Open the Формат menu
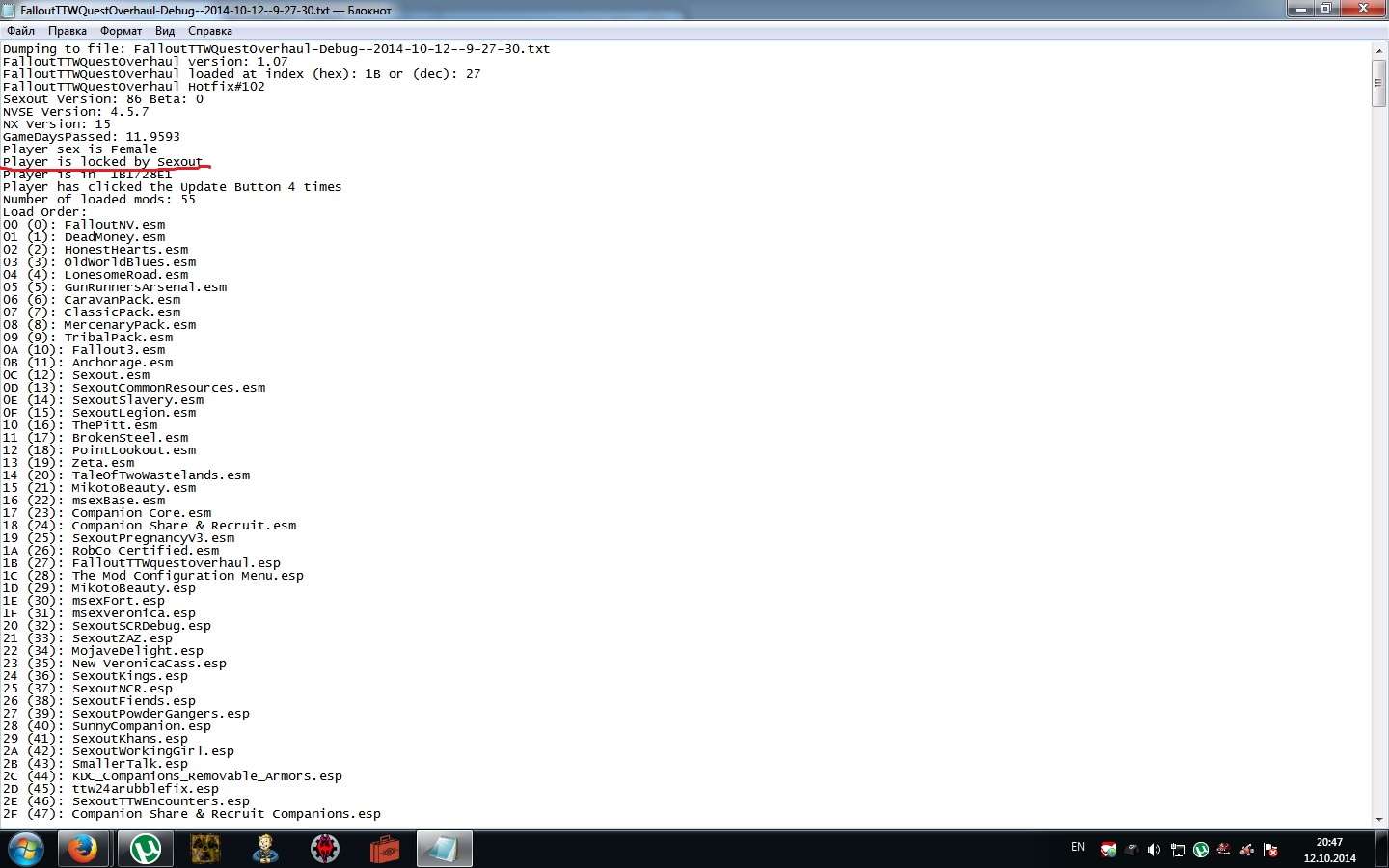The height and width of the screenshot is (868, 1389). [x=122, y=31]
